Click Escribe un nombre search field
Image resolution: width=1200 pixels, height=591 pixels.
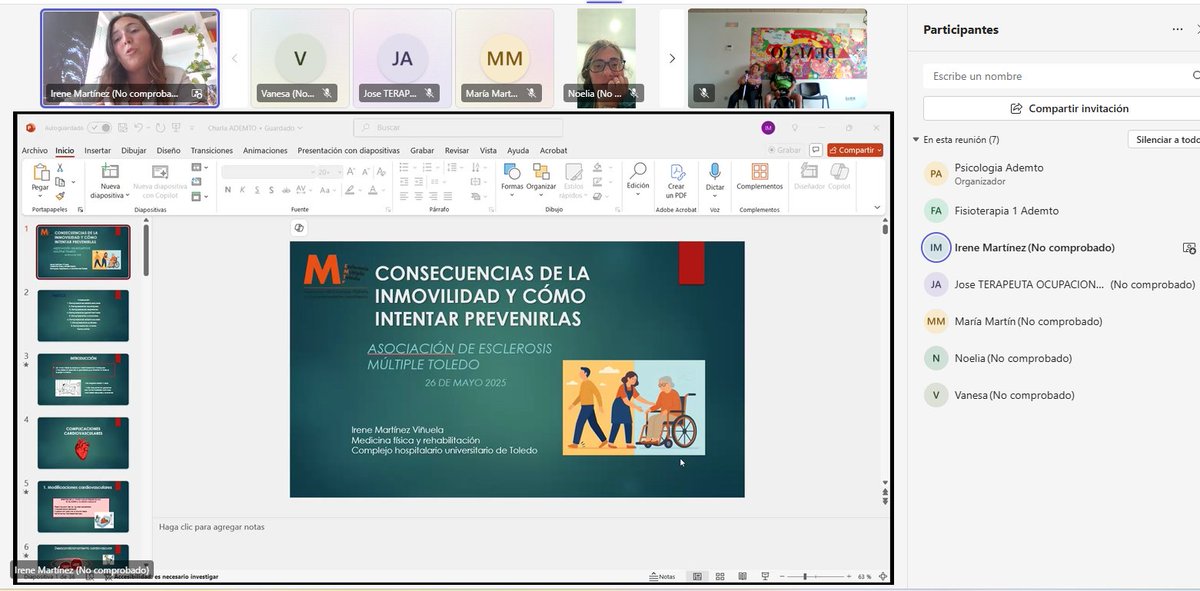(x=1060, y=76)
